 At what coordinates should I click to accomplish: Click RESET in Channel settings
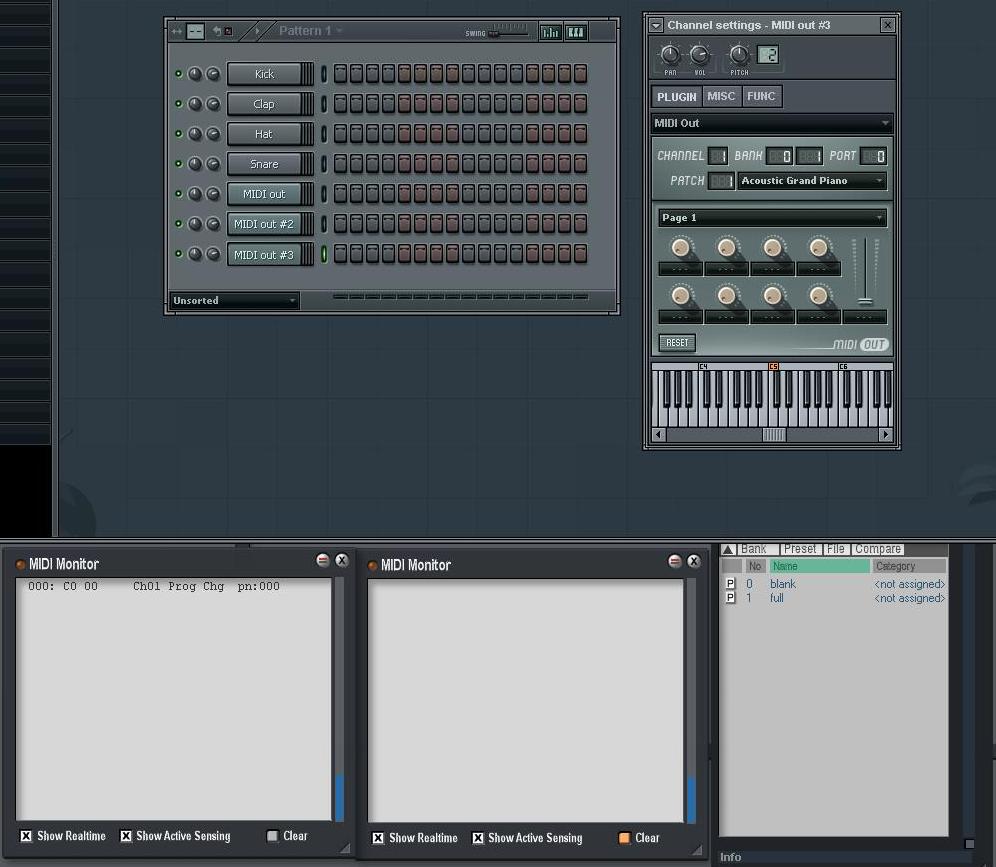677,343
